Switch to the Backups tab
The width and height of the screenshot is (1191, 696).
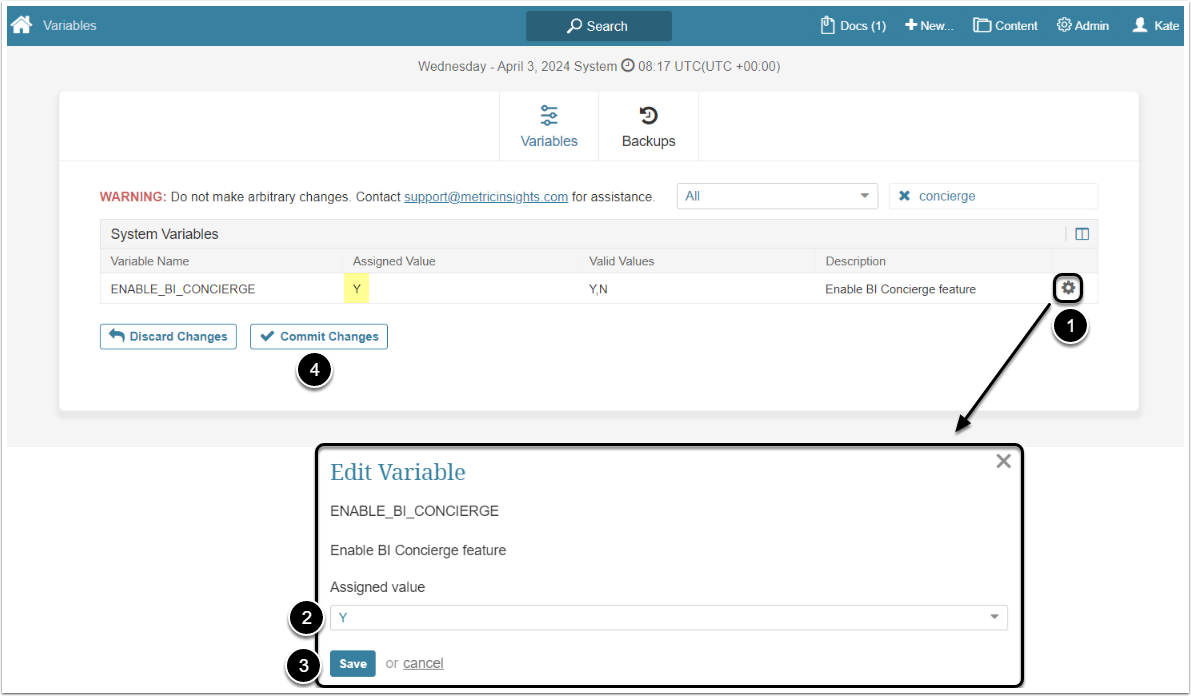(648, 127)
